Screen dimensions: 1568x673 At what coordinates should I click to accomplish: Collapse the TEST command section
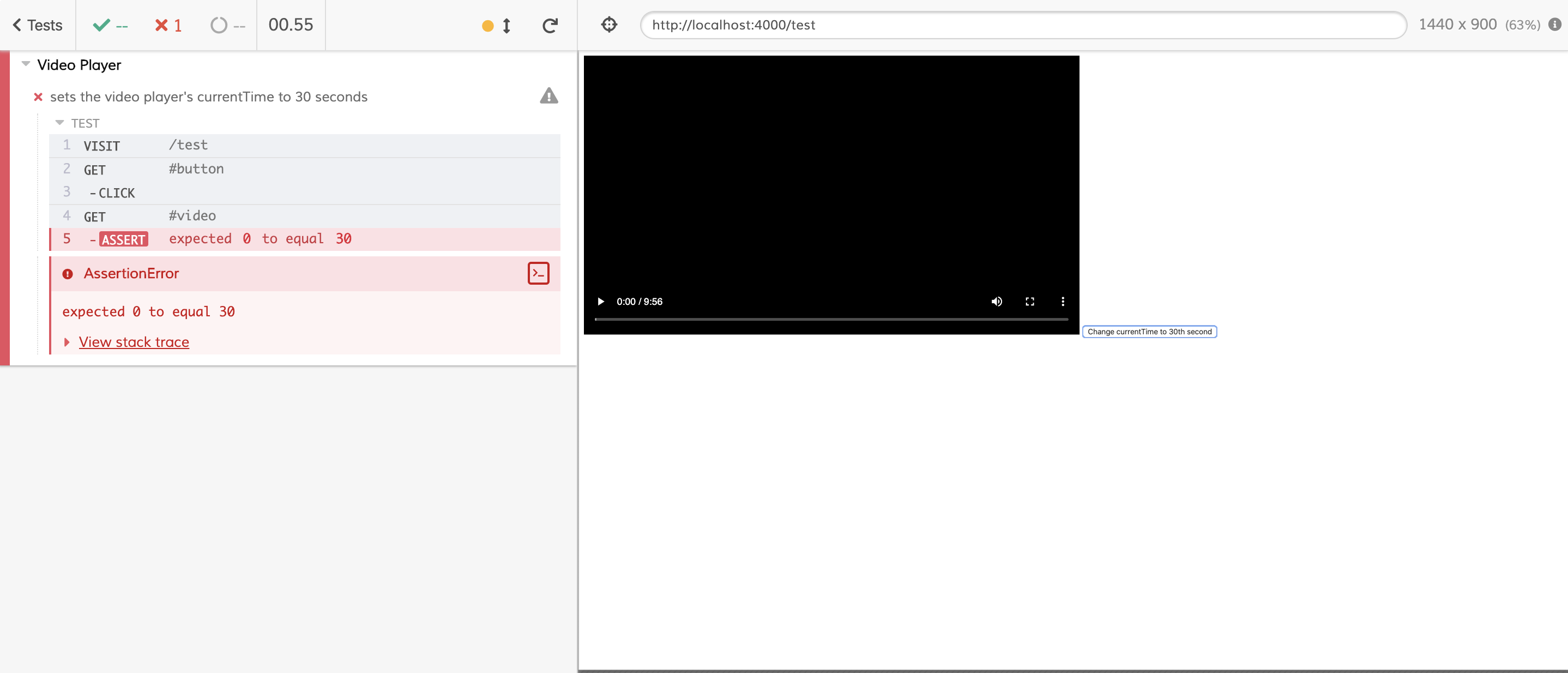[59, 122]
